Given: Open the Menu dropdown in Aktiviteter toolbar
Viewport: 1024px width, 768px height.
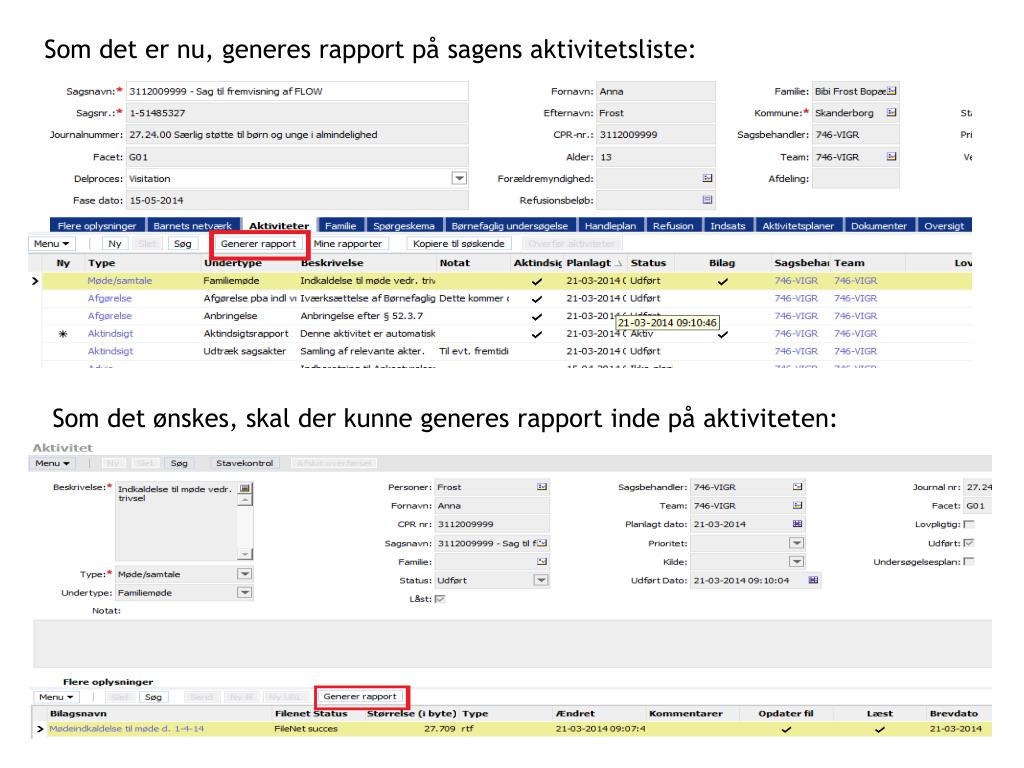Looking at the screenshot, I should pos(52,244).
